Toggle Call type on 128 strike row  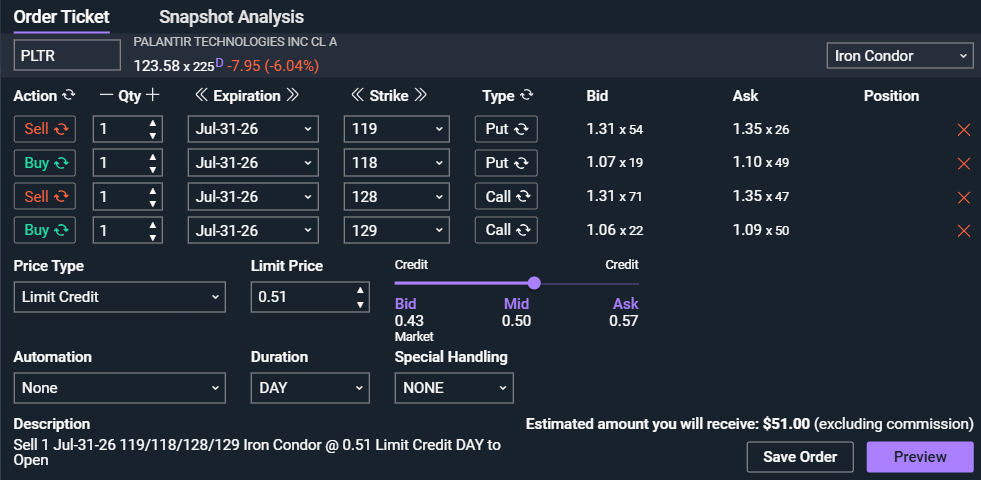tap(506, 197)
